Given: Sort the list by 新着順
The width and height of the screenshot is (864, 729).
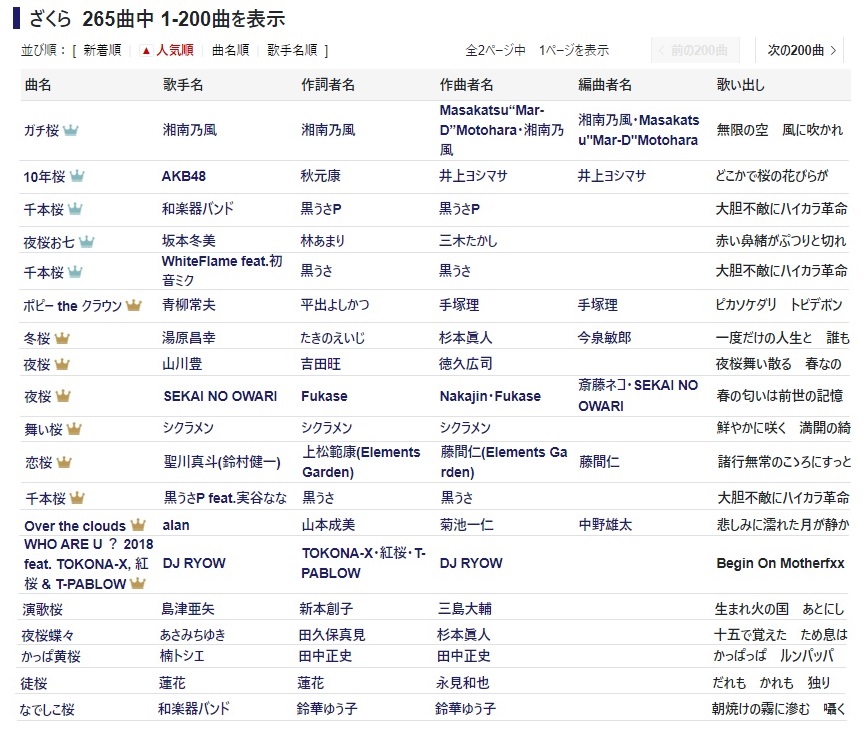Looking at the screenshot, I should click(x=102, y=50).
